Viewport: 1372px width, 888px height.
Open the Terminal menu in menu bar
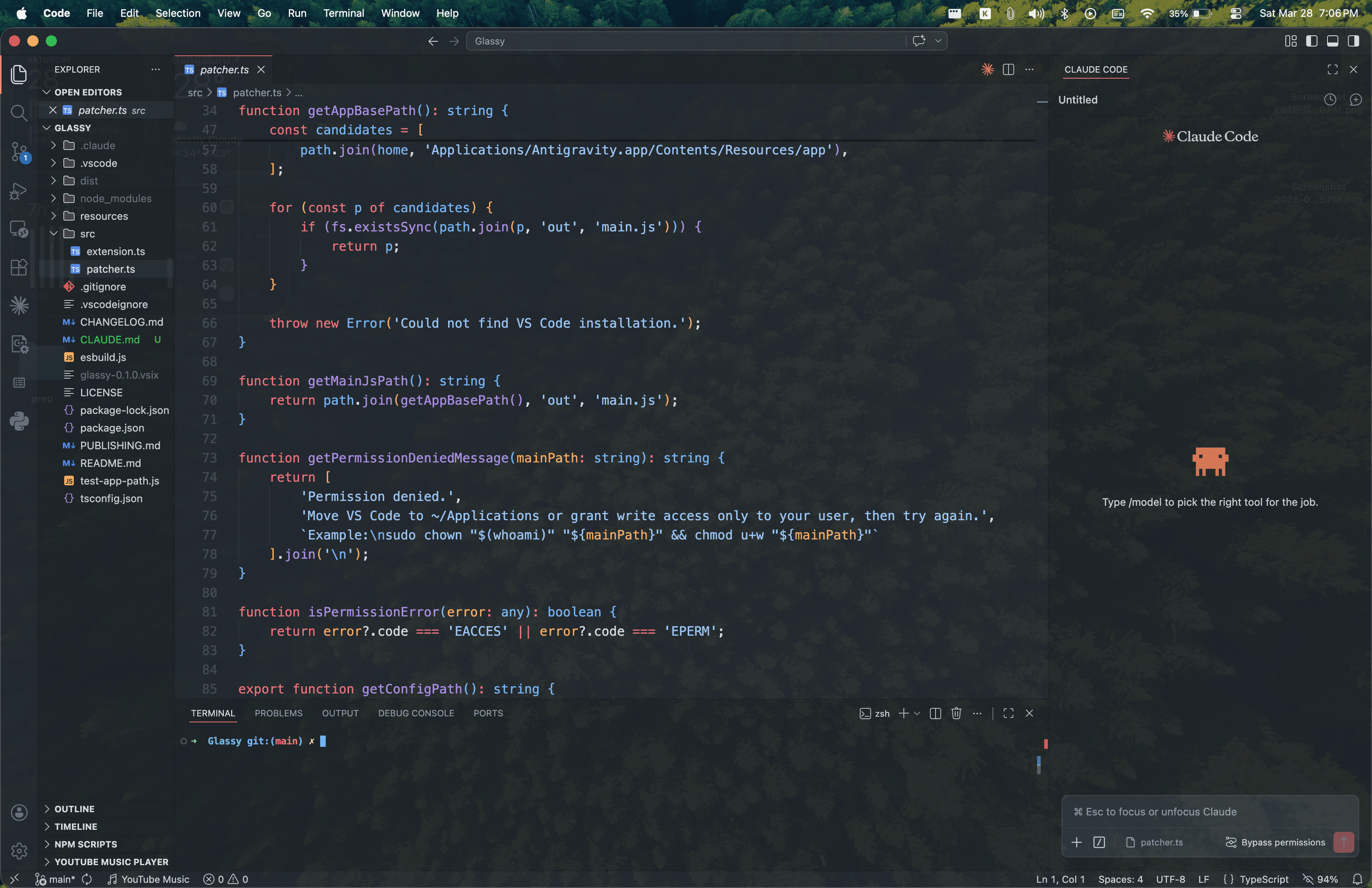click(343, 13)
